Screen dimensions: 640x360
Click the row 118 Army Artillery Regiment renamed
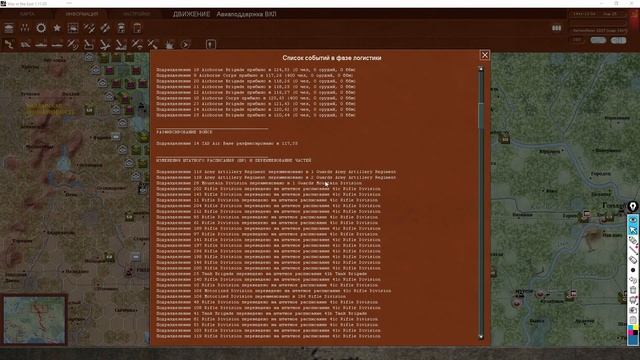click(x=276, y=178)
